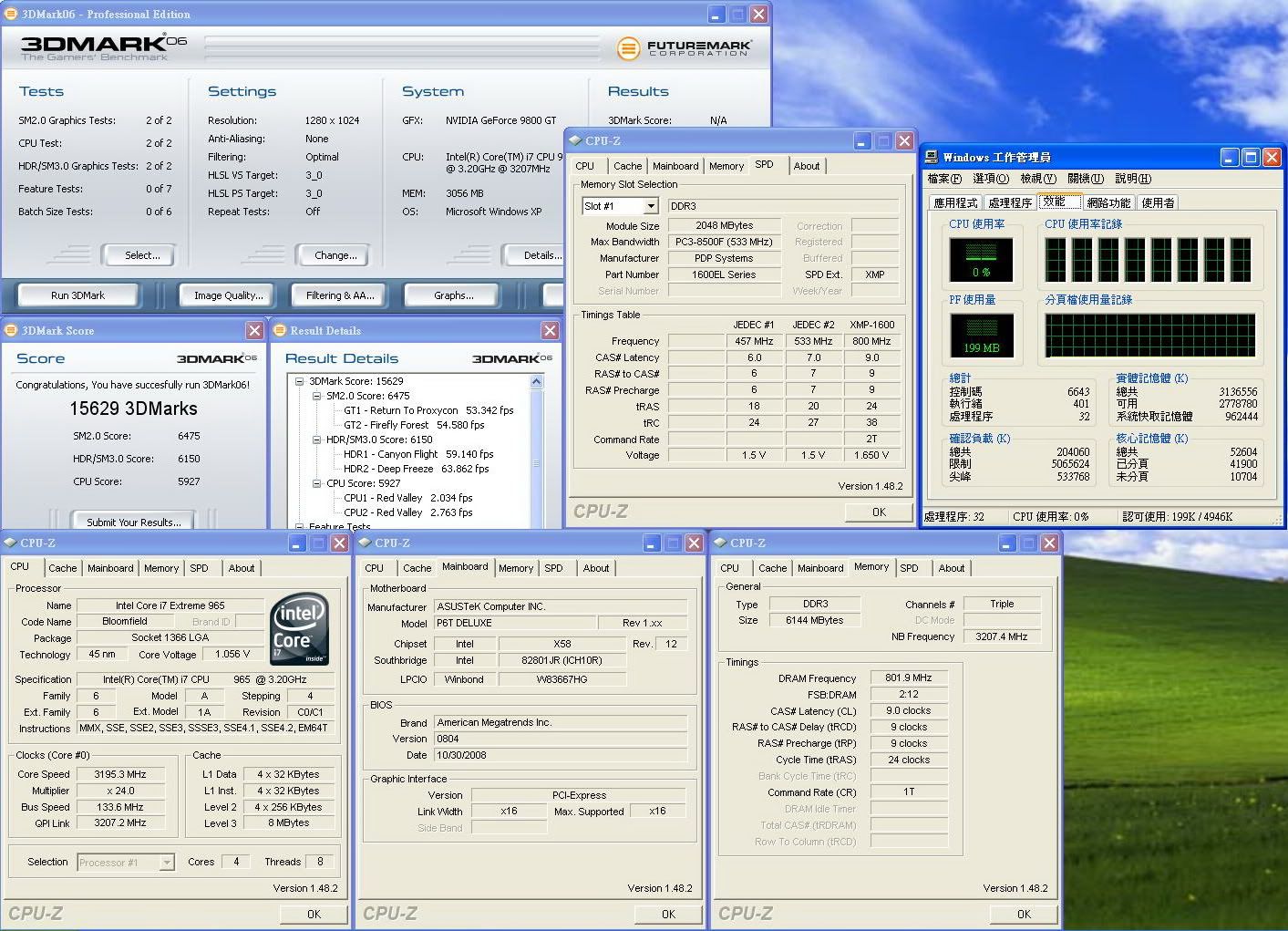1288x931 pixels.
Task: Close the 3DMark Score window
Action: [x=255, y=330]
